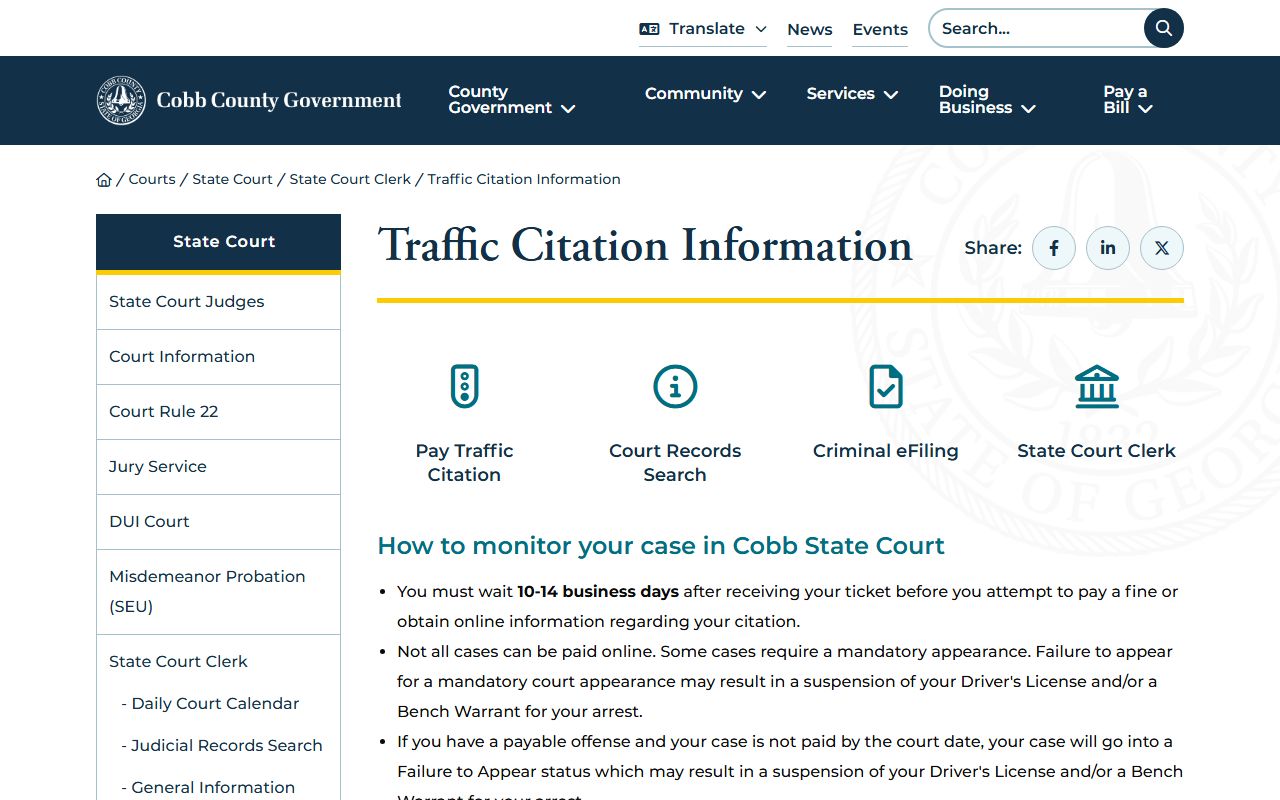This screenshot has height=800, width=1280.
Task: Go to Courts breadcrumb
Action: (x=152, y=179)
